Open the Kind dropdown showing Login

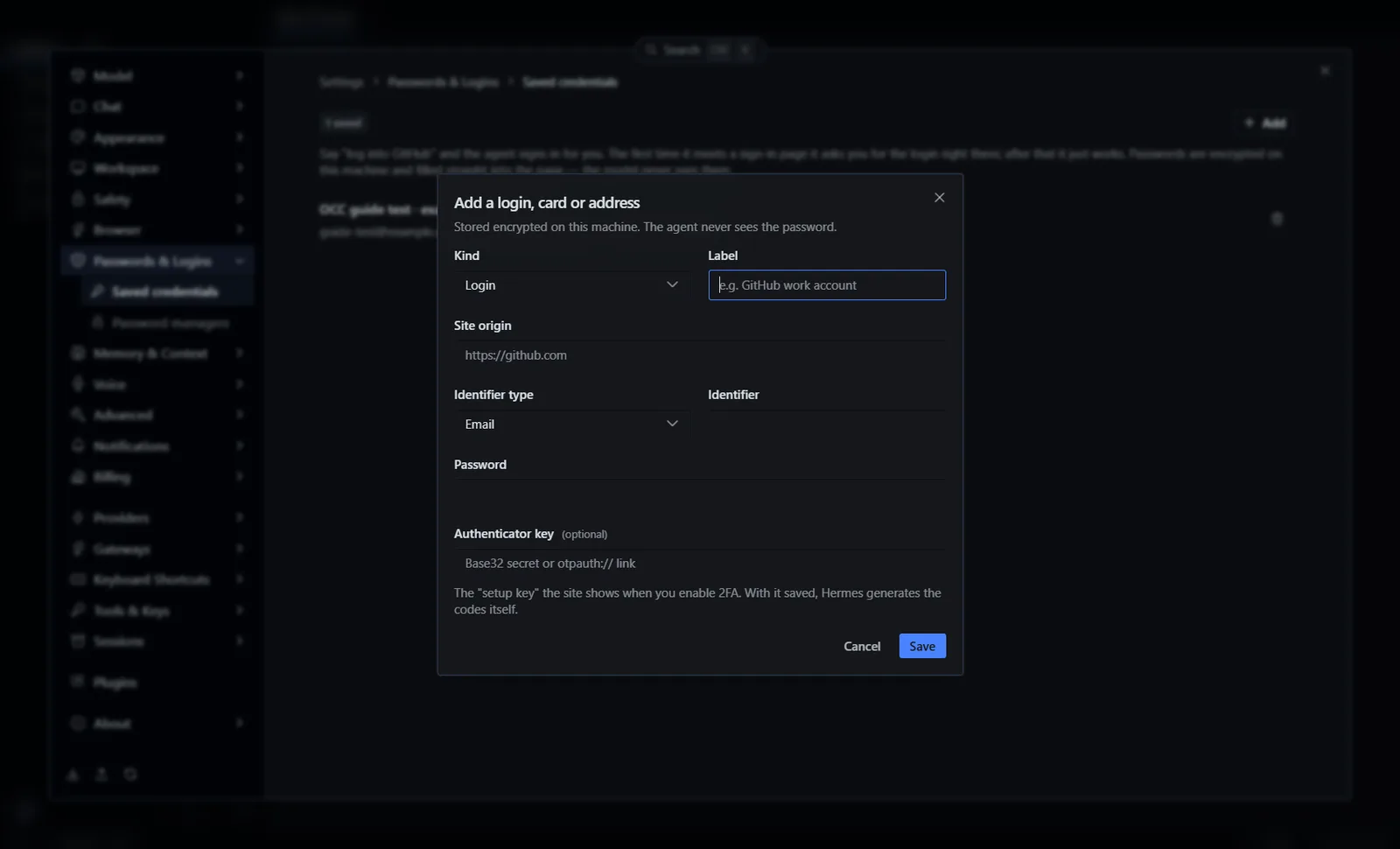point(571,285)
